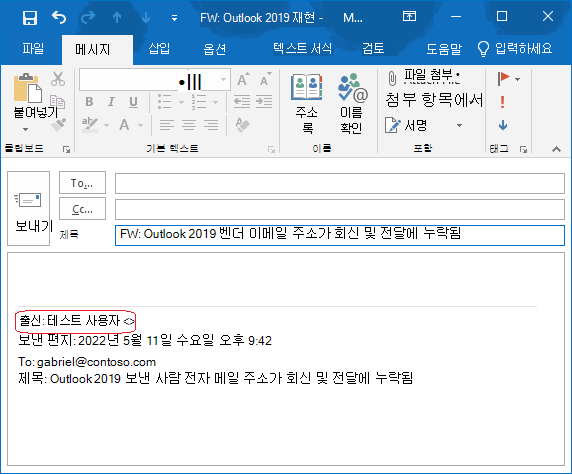Align text to the left
Screen dimensions: 572x474
167,125
